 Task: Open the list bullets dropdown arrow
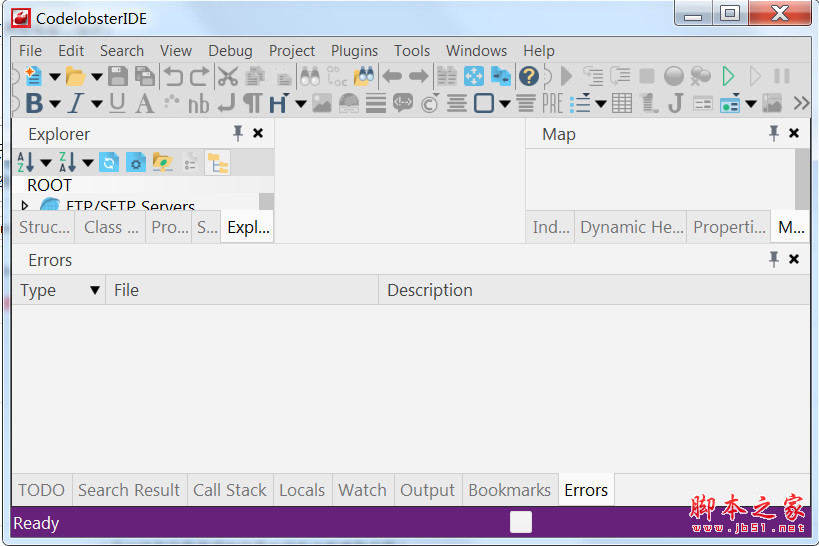click(x=601, y=104)
